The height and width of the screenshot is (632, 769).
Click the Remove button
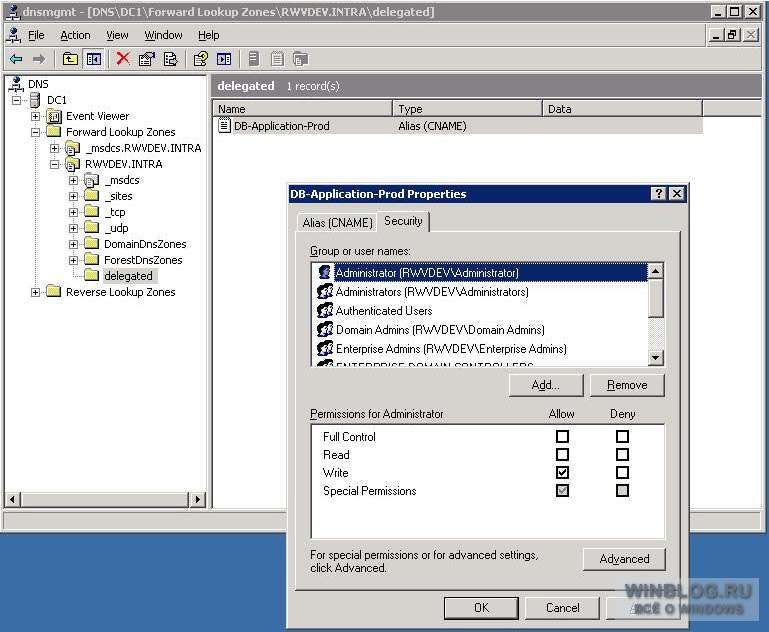coord(627,385)
